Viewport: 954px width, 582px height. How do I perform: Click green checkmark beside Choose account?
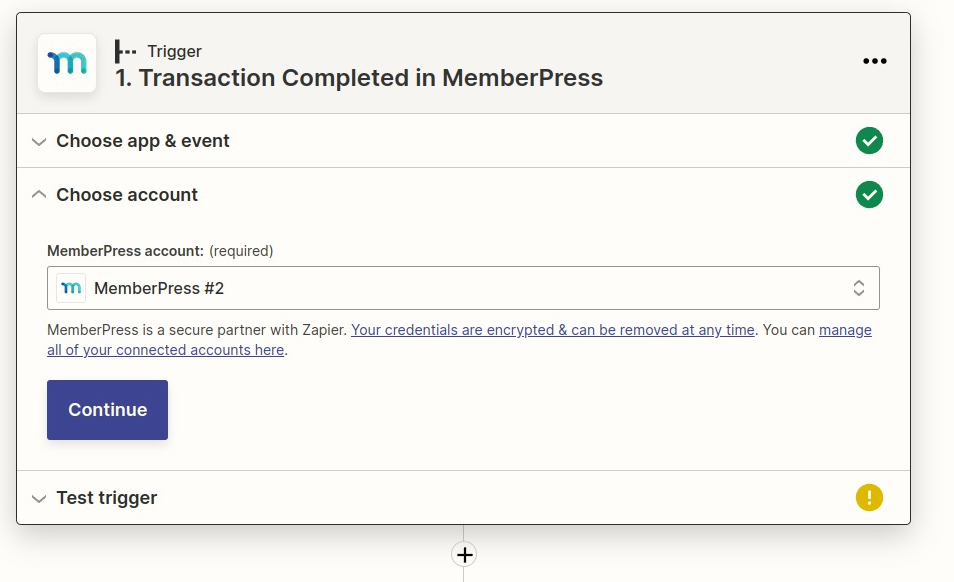pyautogui.click(x=869, y=195)
